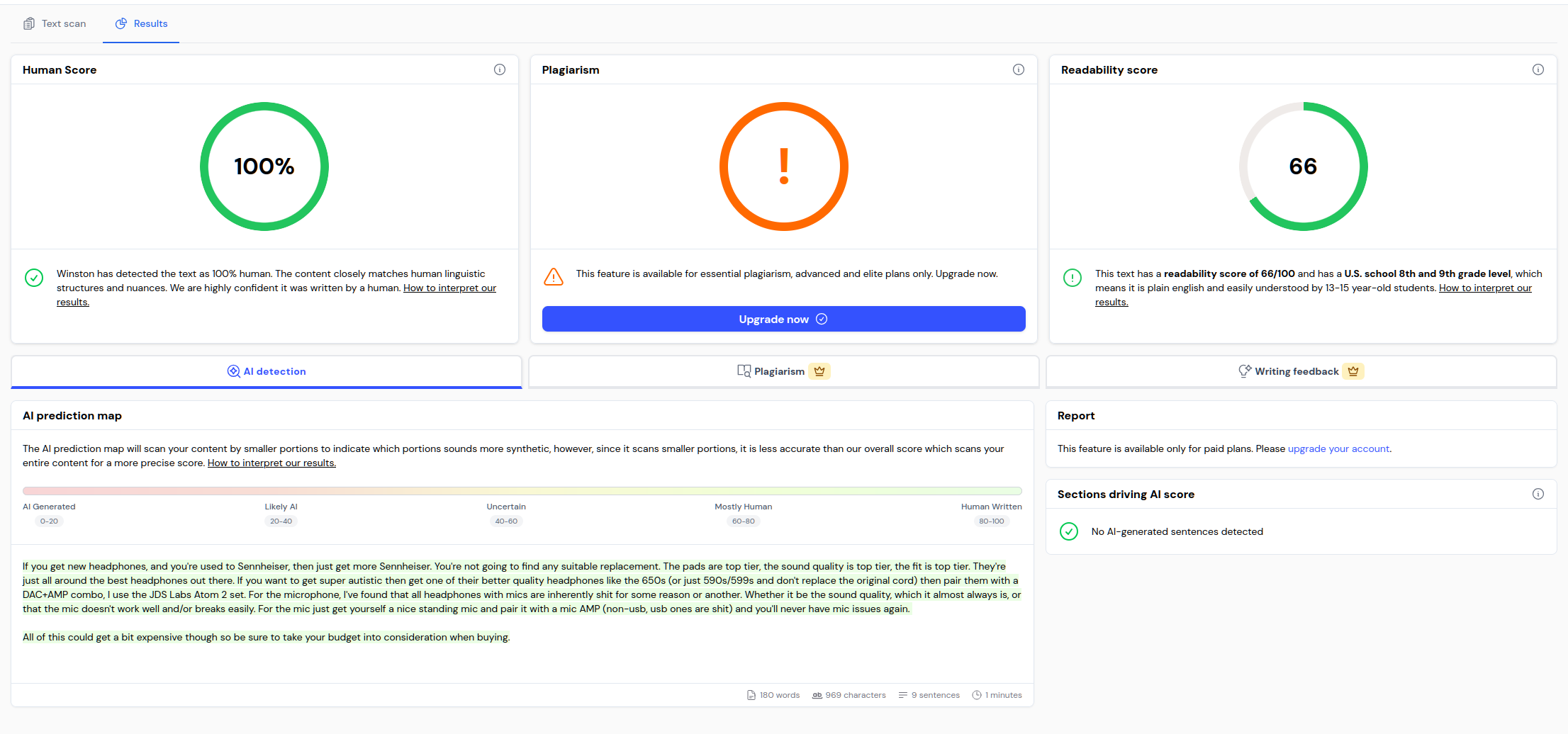Select the Results tab
The image size is (1568, 734).
coord(142,23)
